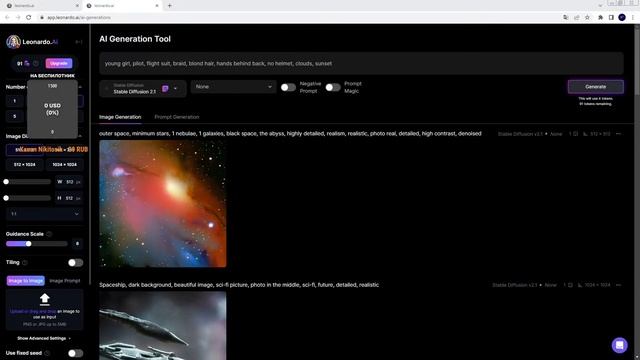640x360 pixels.
Task: Select the Image to Image tab
Action: pos(26,281)
